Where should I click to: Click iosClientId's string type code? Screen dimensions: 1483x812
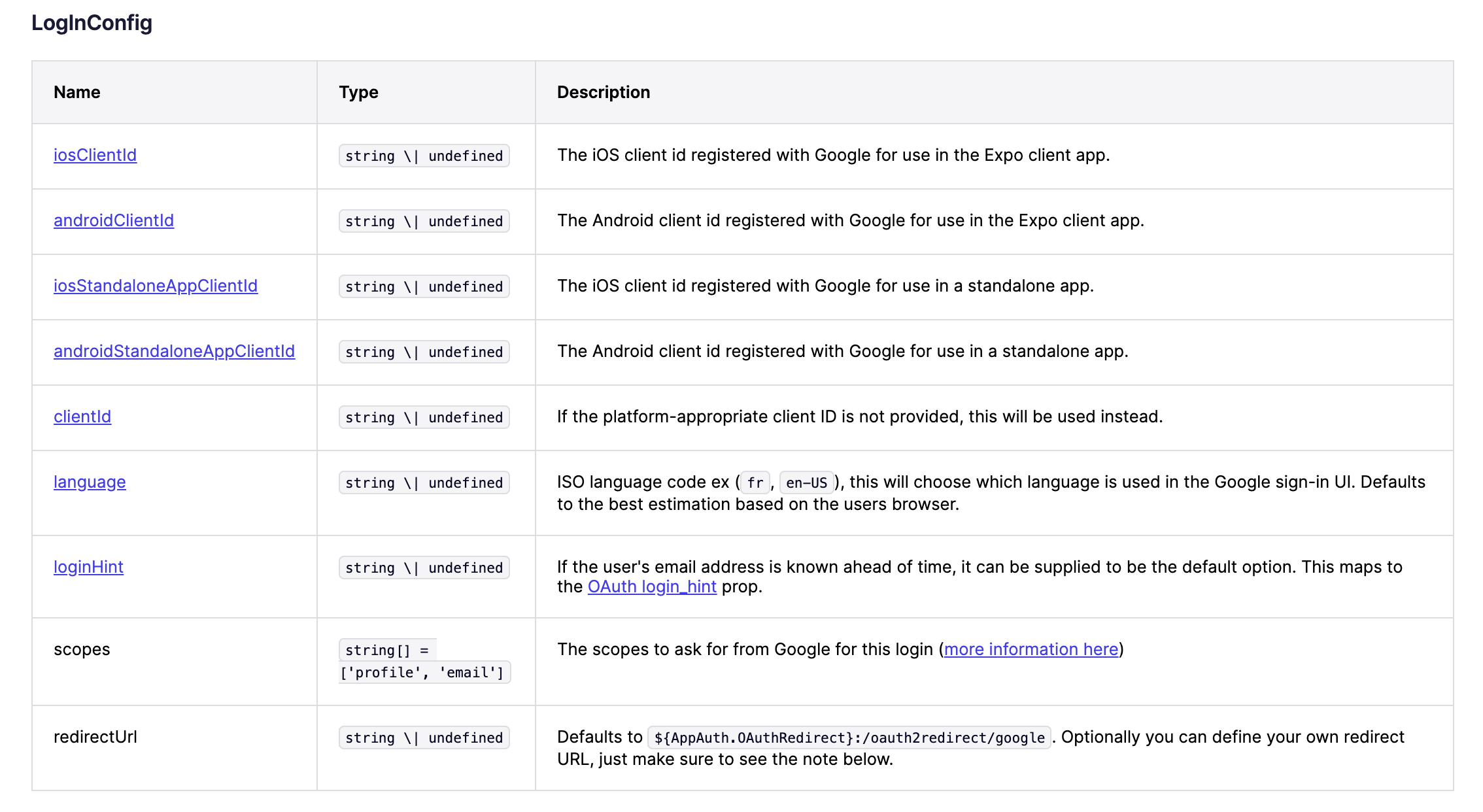point(424,156)
